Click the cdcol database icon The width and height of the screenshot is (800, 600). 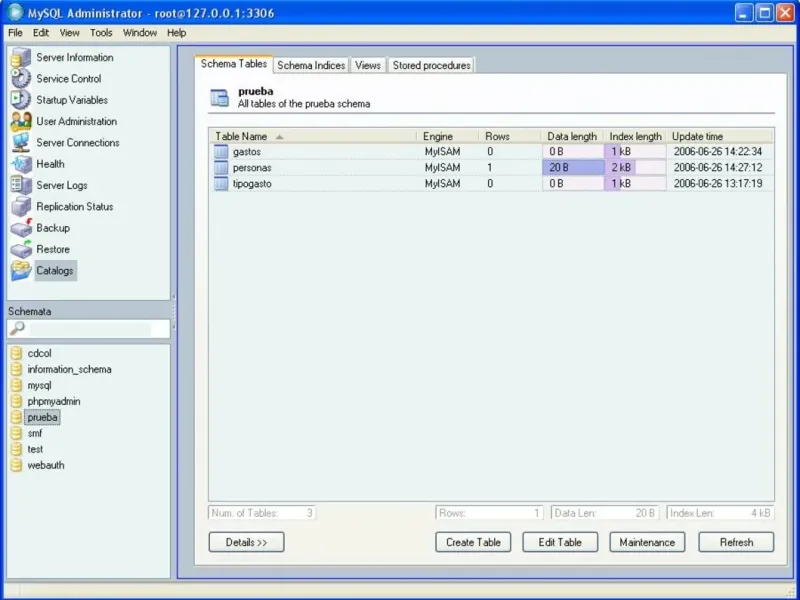16,353
